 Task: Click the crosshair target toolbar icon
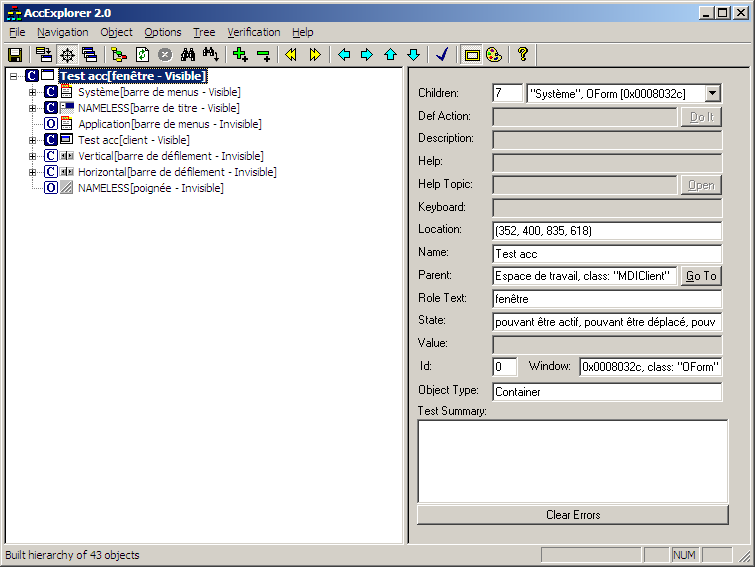67,55
